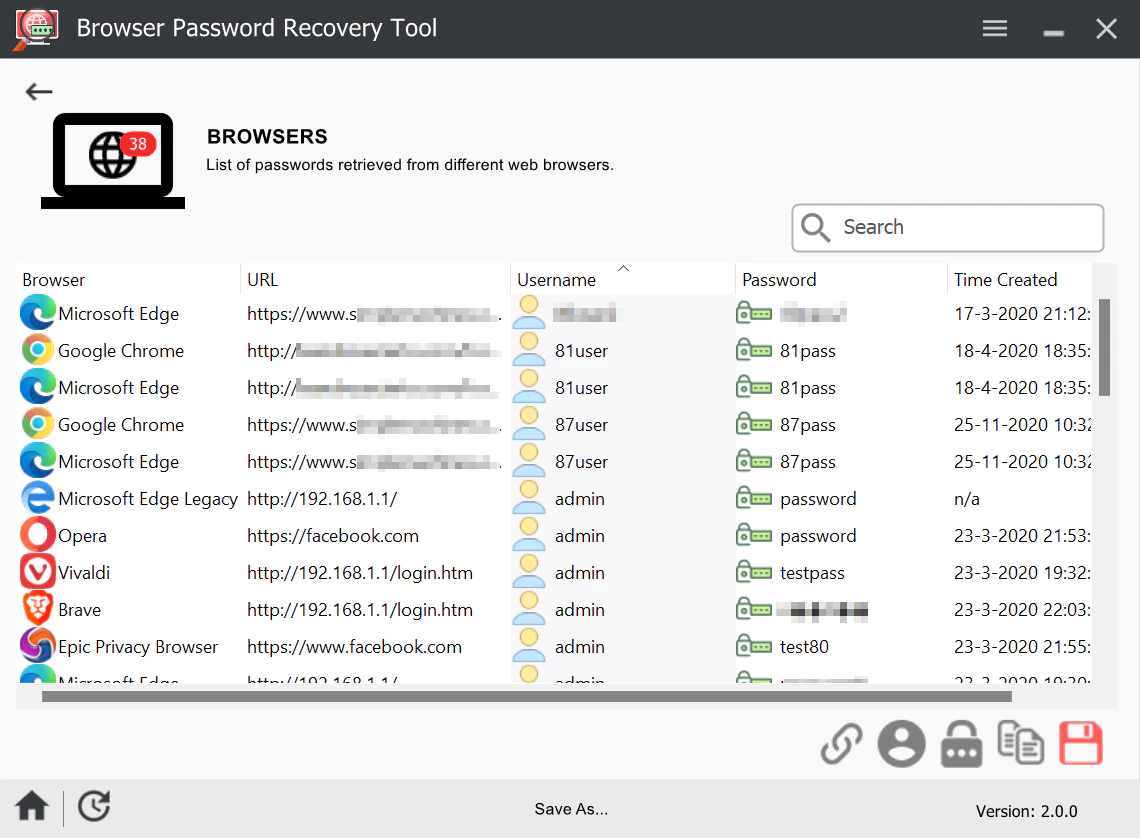Click the 23-3-2020 19:32 time cell

[x=1022, y=573]
